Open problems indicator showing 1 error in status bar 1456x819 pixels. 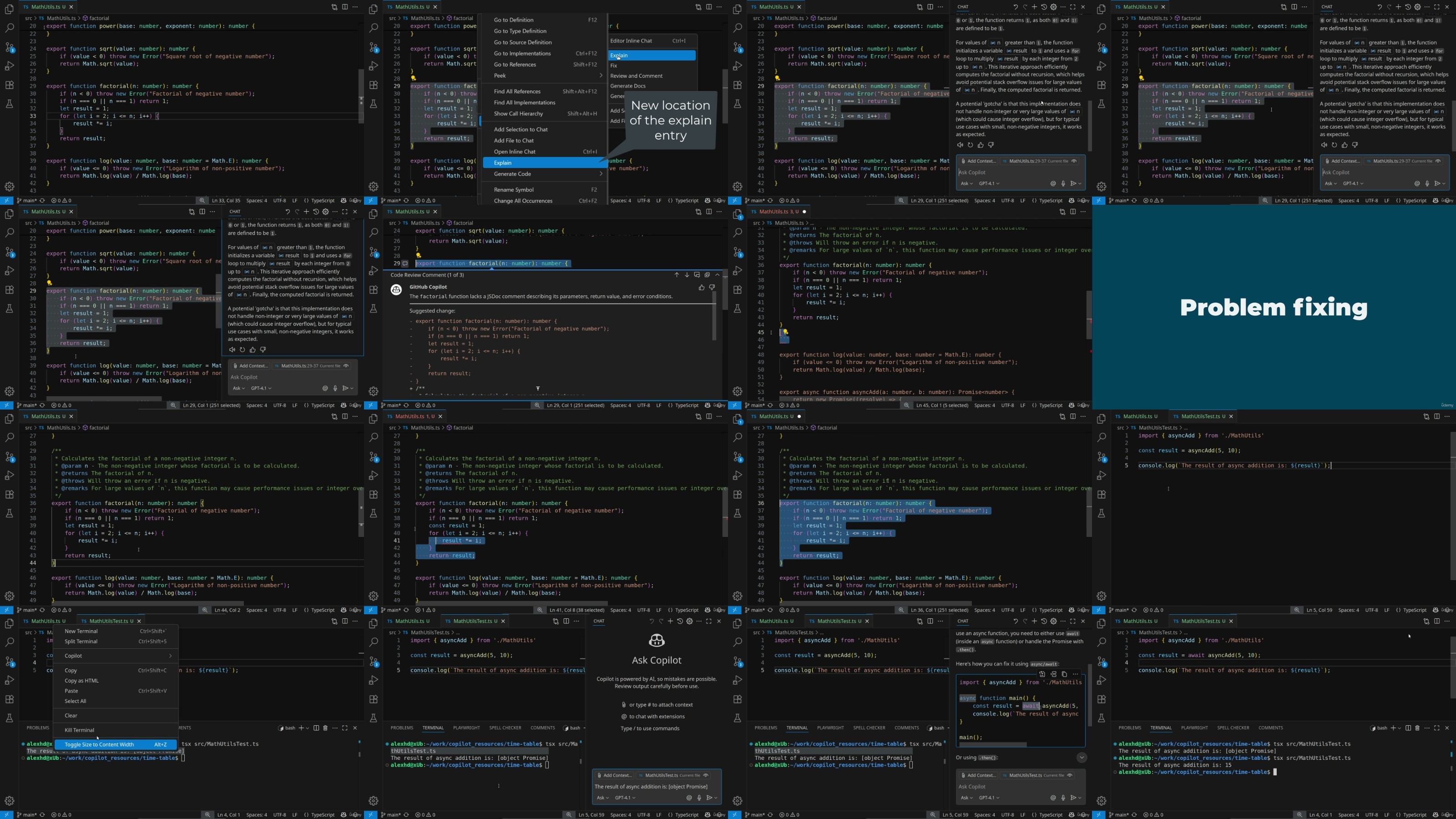425,610
